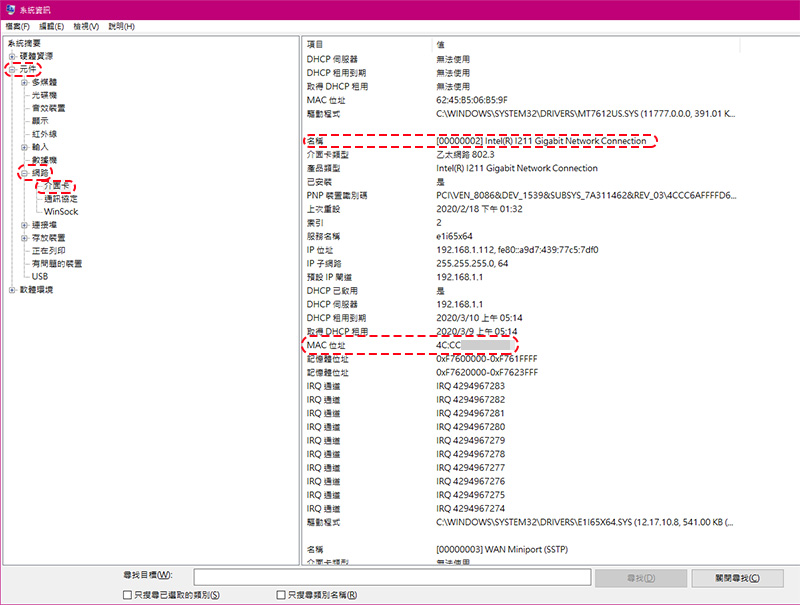The height and width of the screenshot is (605, 800).
Task: Select the USB tree item
Action: (40, 276)
